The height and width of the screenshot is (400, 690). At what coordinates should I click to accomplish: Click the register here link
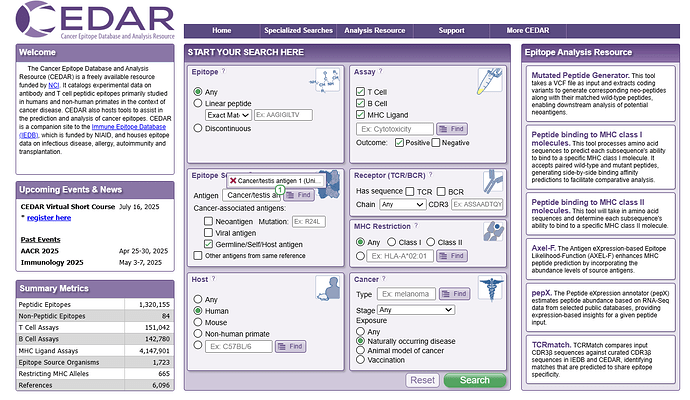[49, 218]
